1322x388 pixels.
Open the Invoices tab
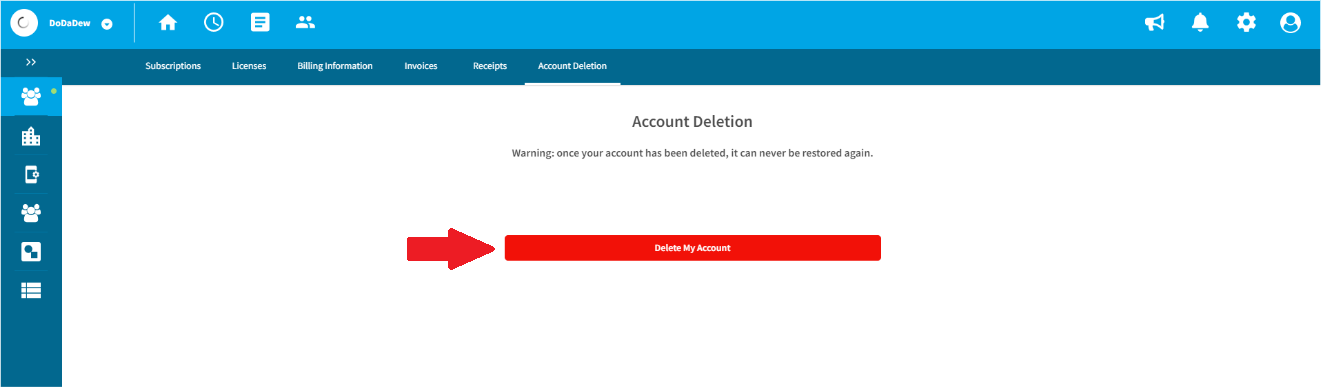[x=421, y=66]
